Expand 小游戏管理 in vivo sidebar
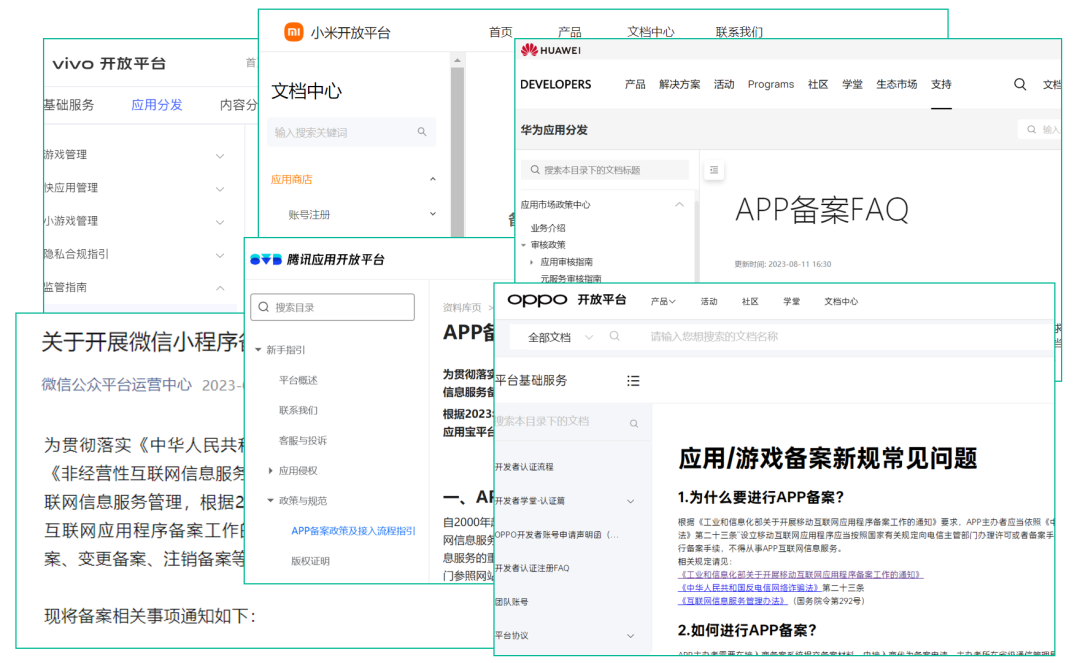The image size is (1080, 663). 220,222
